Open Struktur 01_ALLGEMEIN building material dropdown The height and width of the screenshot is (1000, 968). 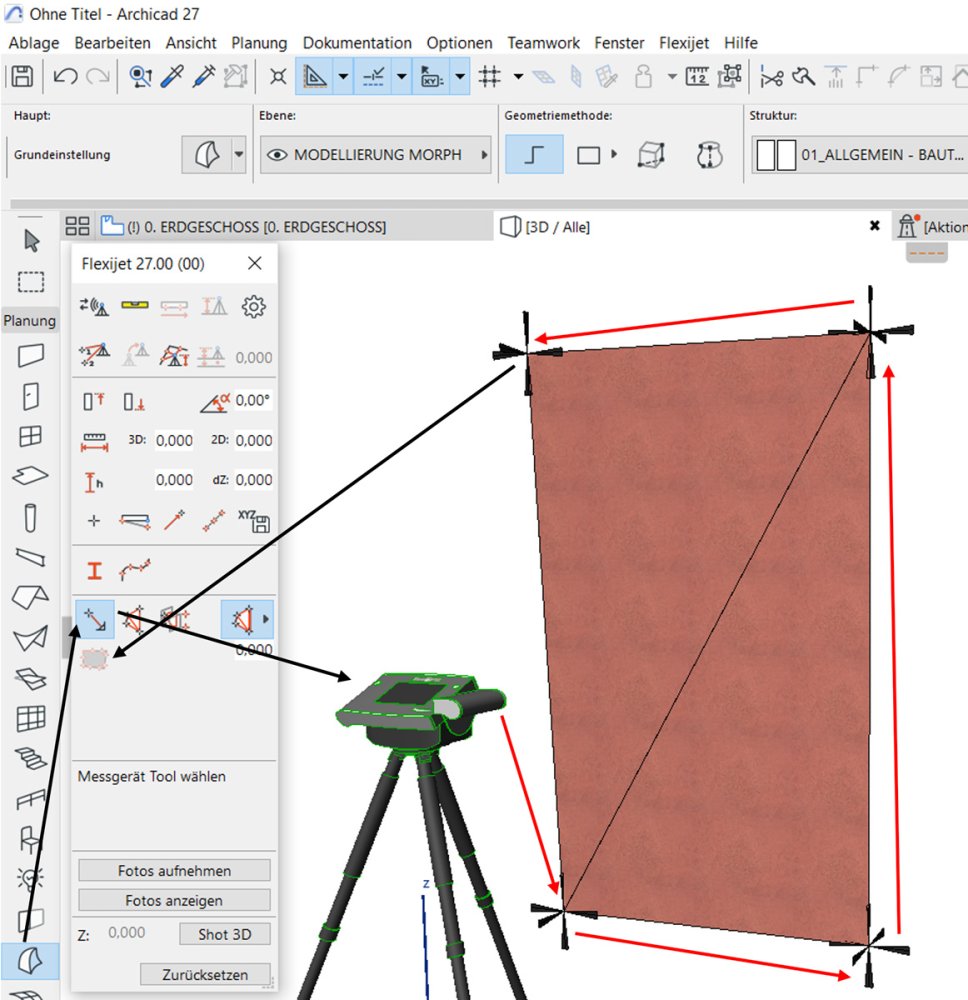pyautogui.click(x=860, y=155)
